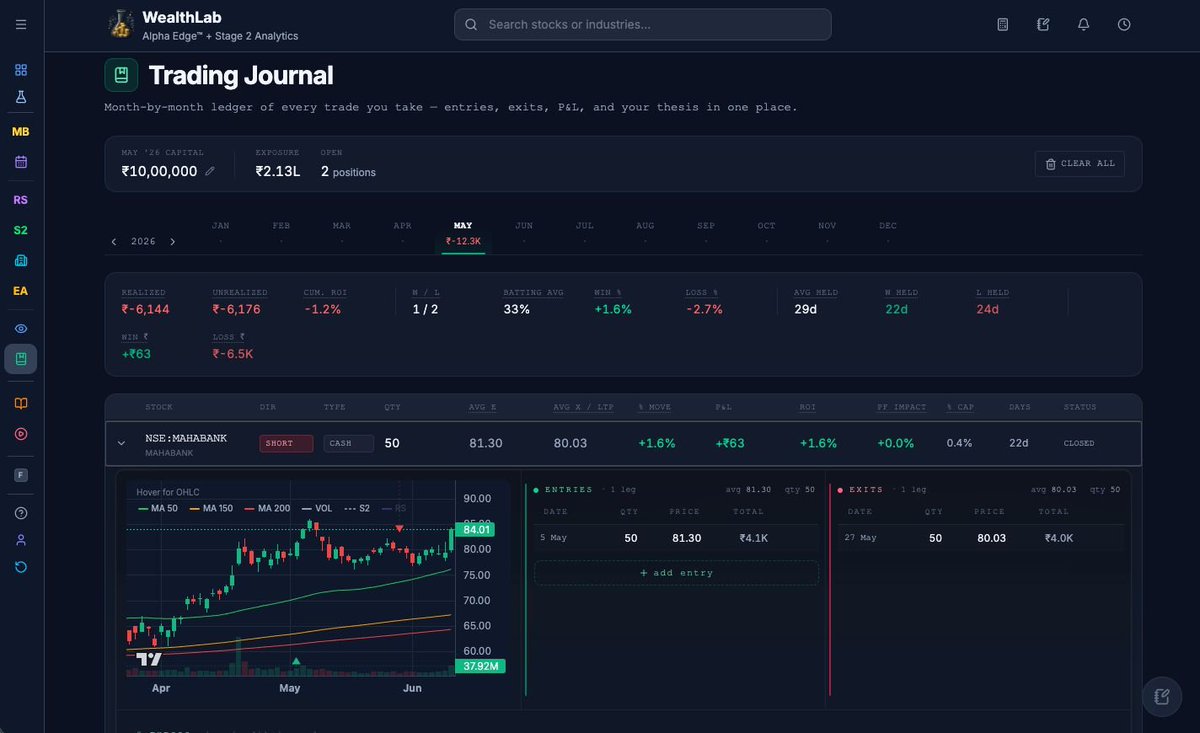Click the BATTING AVG stat label
Viewport: 1200px width, 733px height.
point(534,293)
